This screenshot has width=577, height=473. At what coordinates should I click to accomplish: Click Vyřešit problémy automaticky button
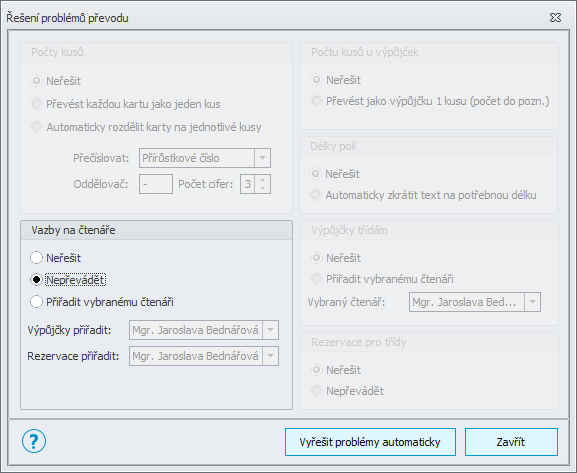[370, 442]
